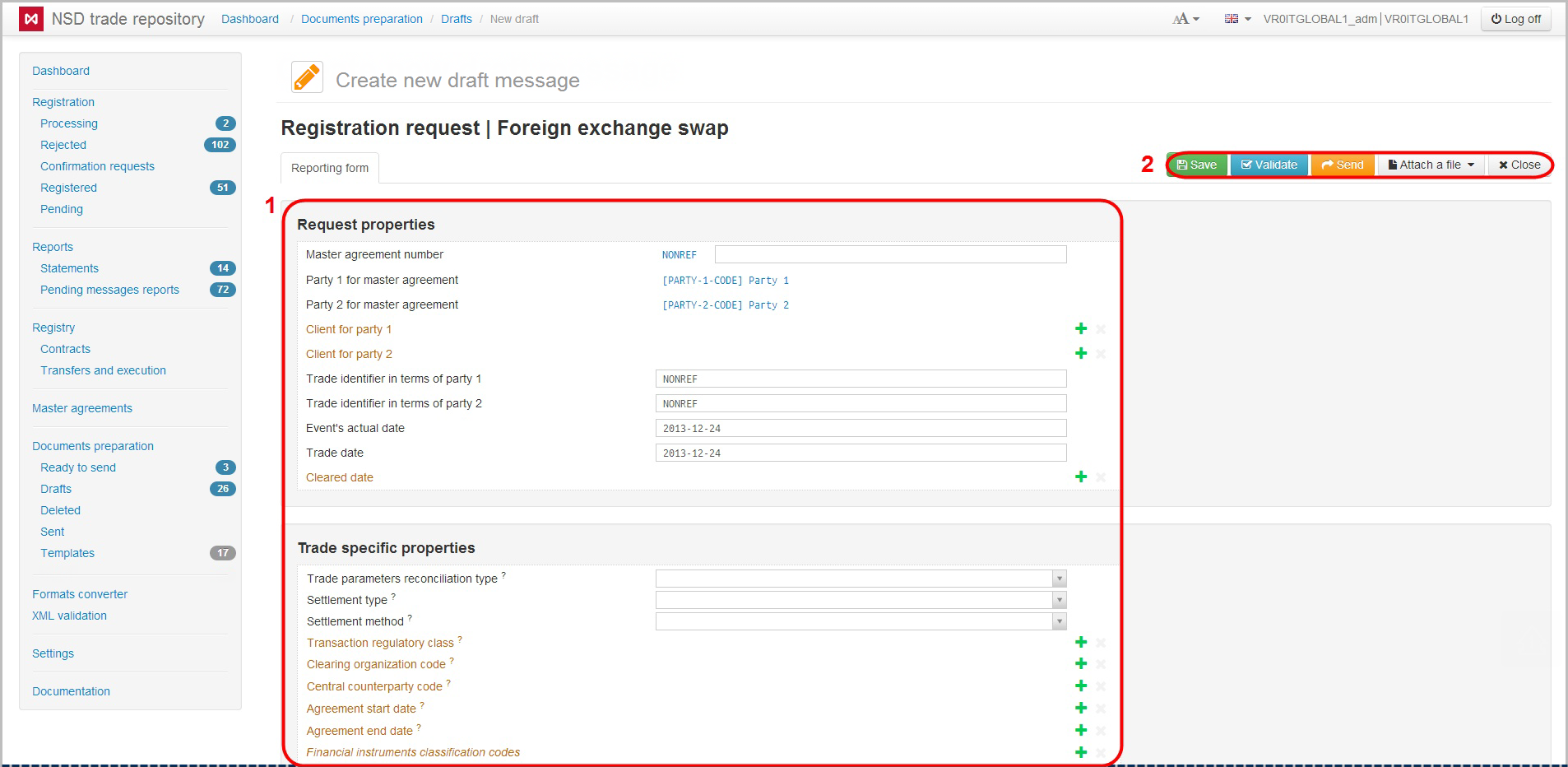Go to Drafts in the breadcrumb
The height and width of the screenshot is (767, 1568).
[x=456, y=19]
